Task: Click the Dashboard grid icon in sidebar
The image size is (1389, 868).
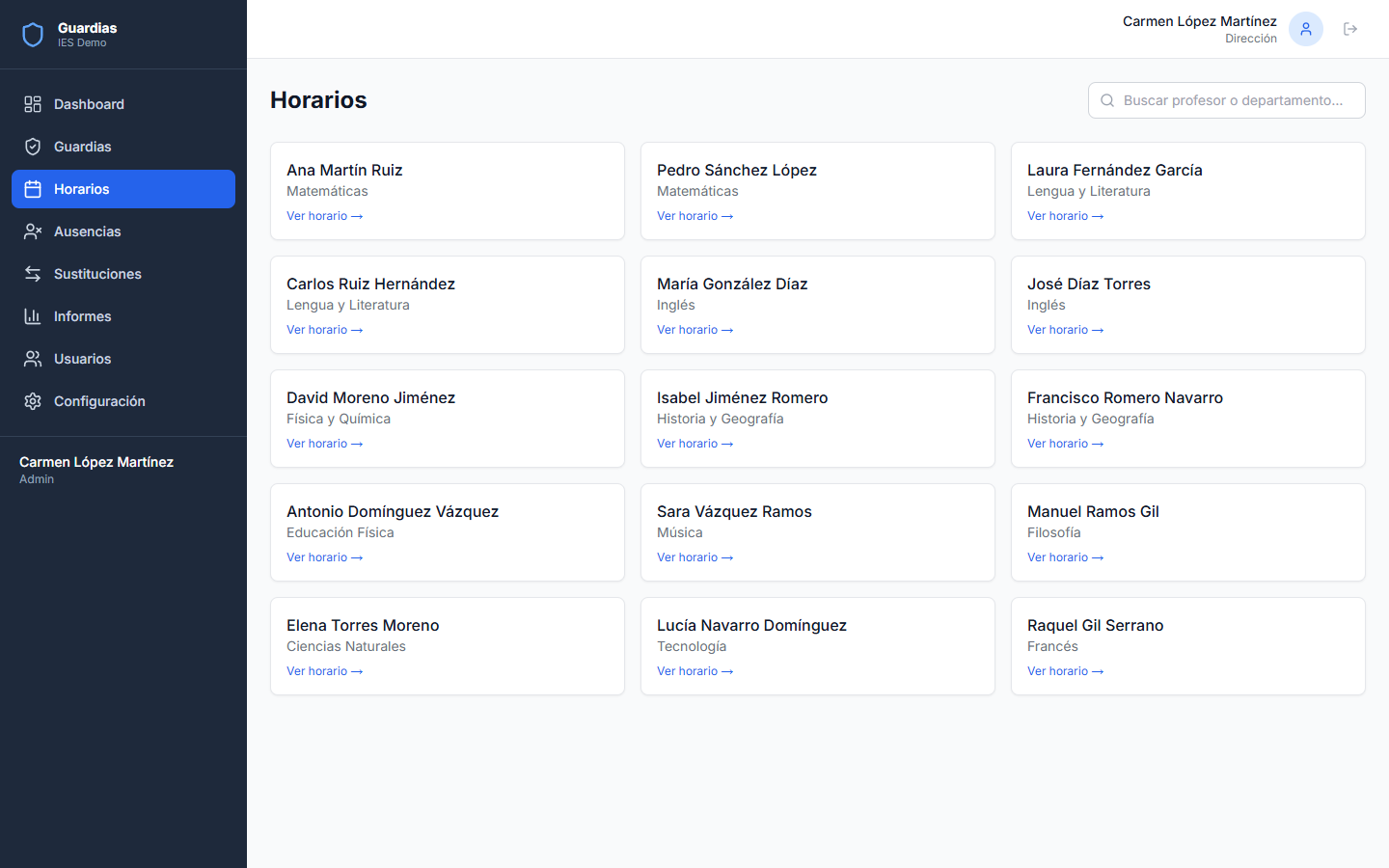Action: (33, 104)
